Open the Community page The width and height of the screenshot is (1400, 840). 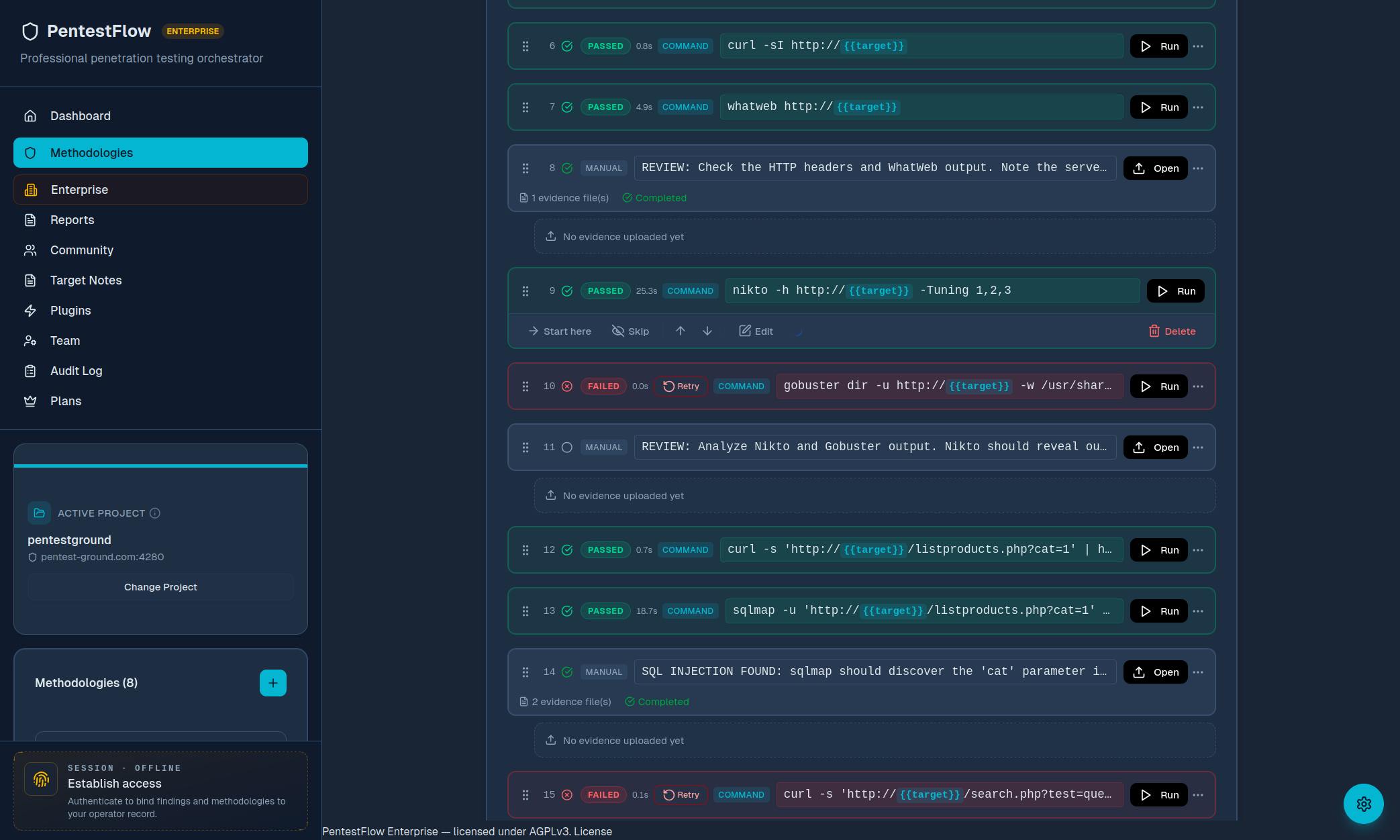[160, 250]
